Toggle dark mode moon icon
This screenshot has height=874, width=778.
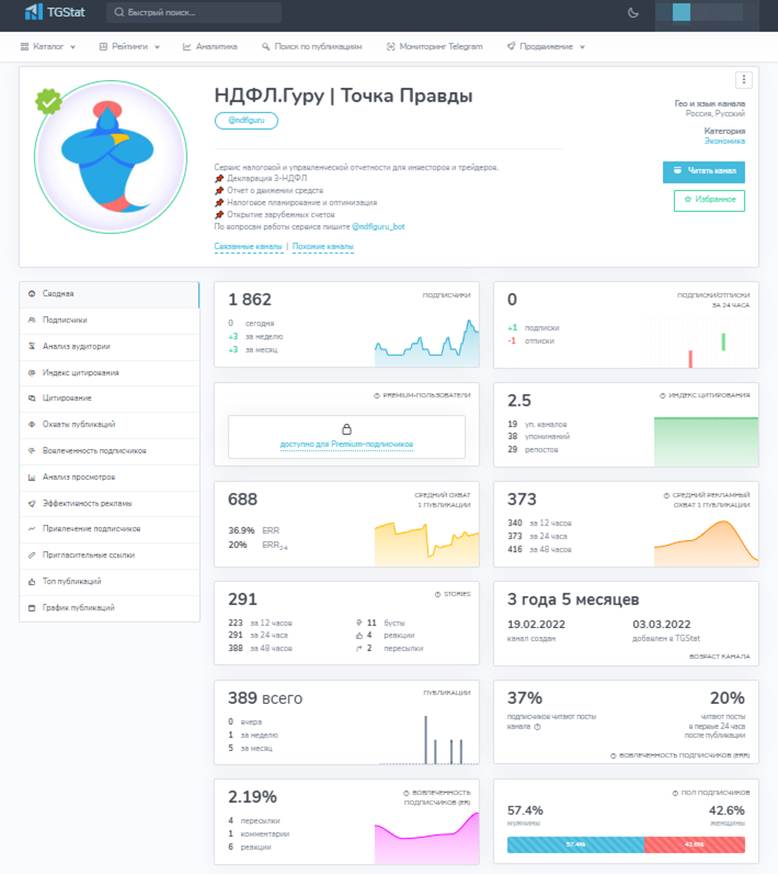point(633,13)
